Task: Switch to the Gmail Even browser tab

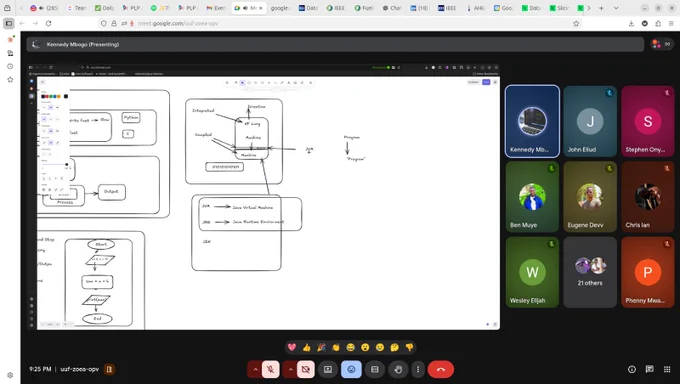Action: click(216, 8)
